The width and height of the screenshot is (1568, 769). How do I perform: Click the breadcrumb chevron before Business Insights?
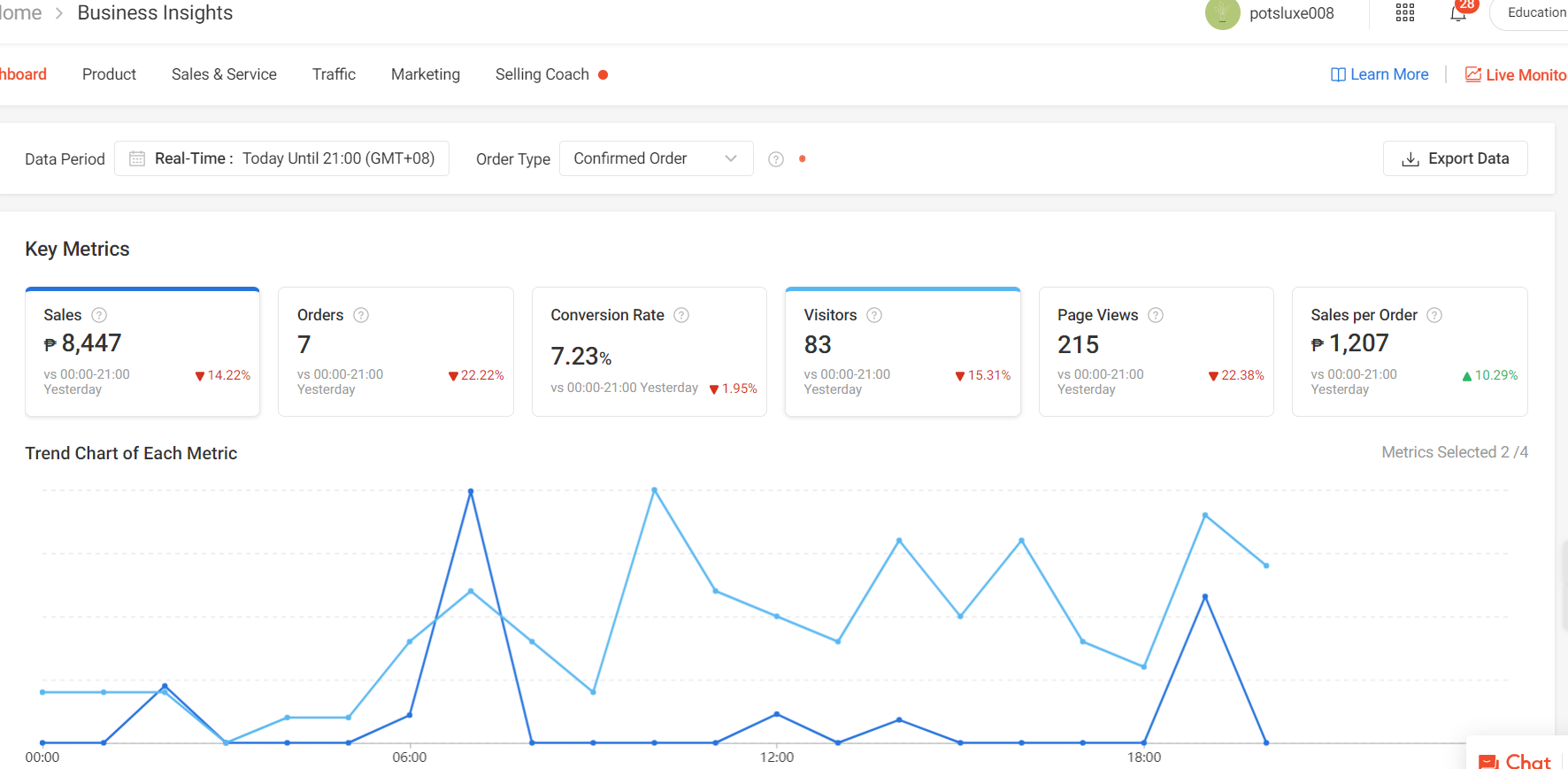pos(59,13)
